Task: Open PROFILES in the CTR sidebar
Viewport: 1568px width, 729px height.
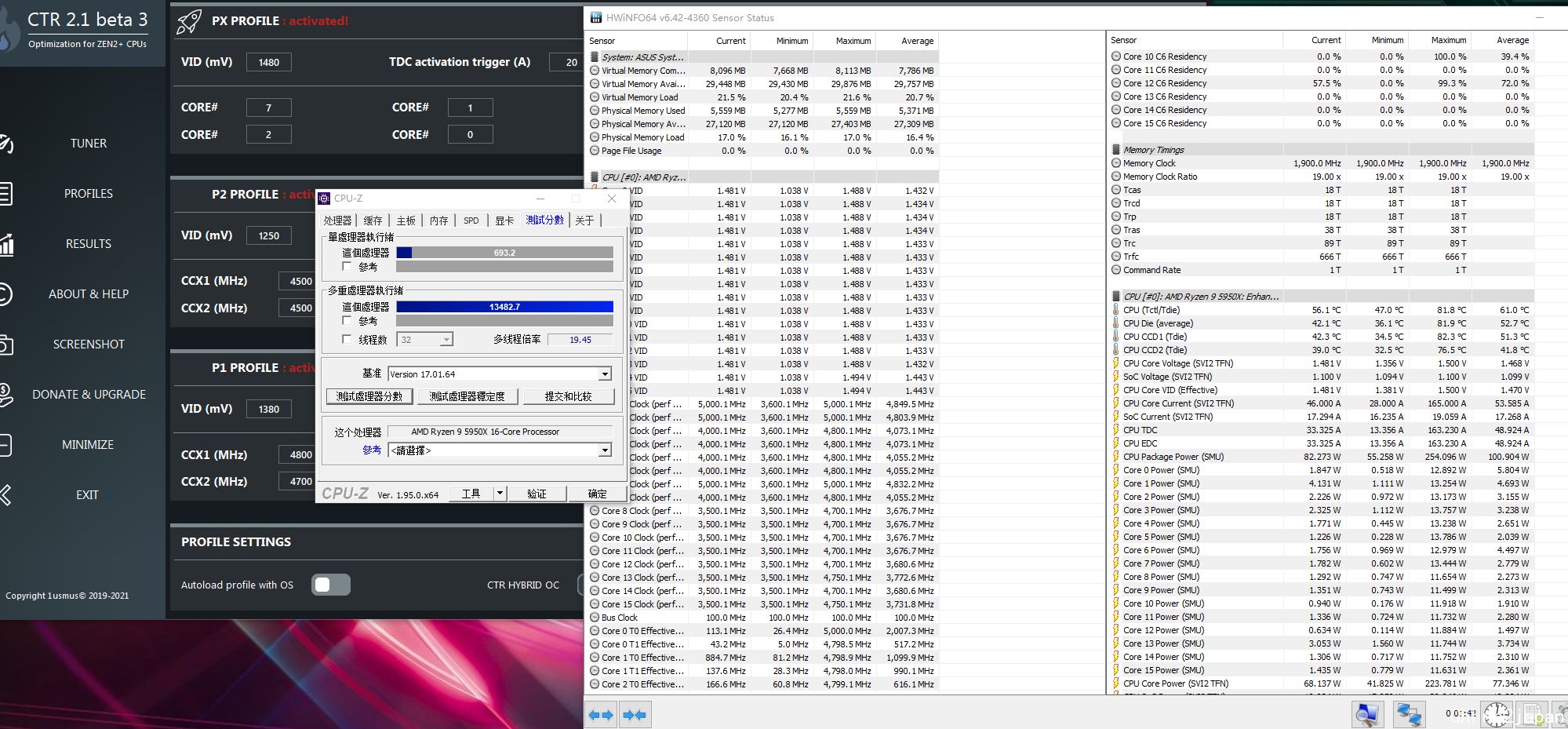Action: pyautogui.click(x=88, y=194)
